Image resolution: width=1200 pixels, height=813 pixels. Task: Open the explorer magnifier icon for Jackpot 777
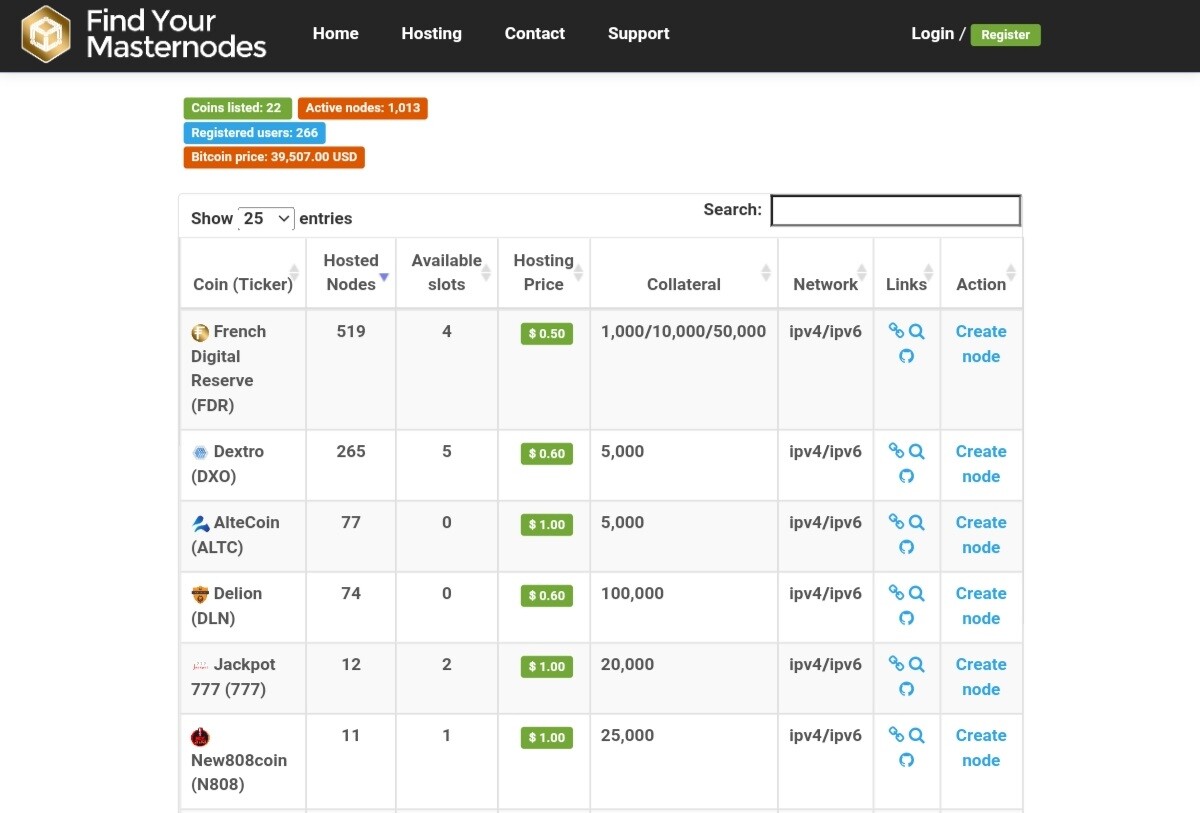tap(917, 664)
